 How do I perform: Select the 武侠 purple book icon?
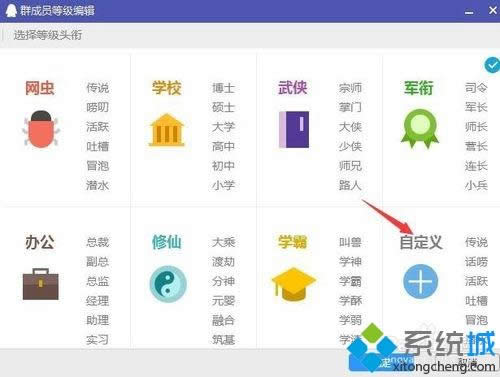tap(294, 130)
